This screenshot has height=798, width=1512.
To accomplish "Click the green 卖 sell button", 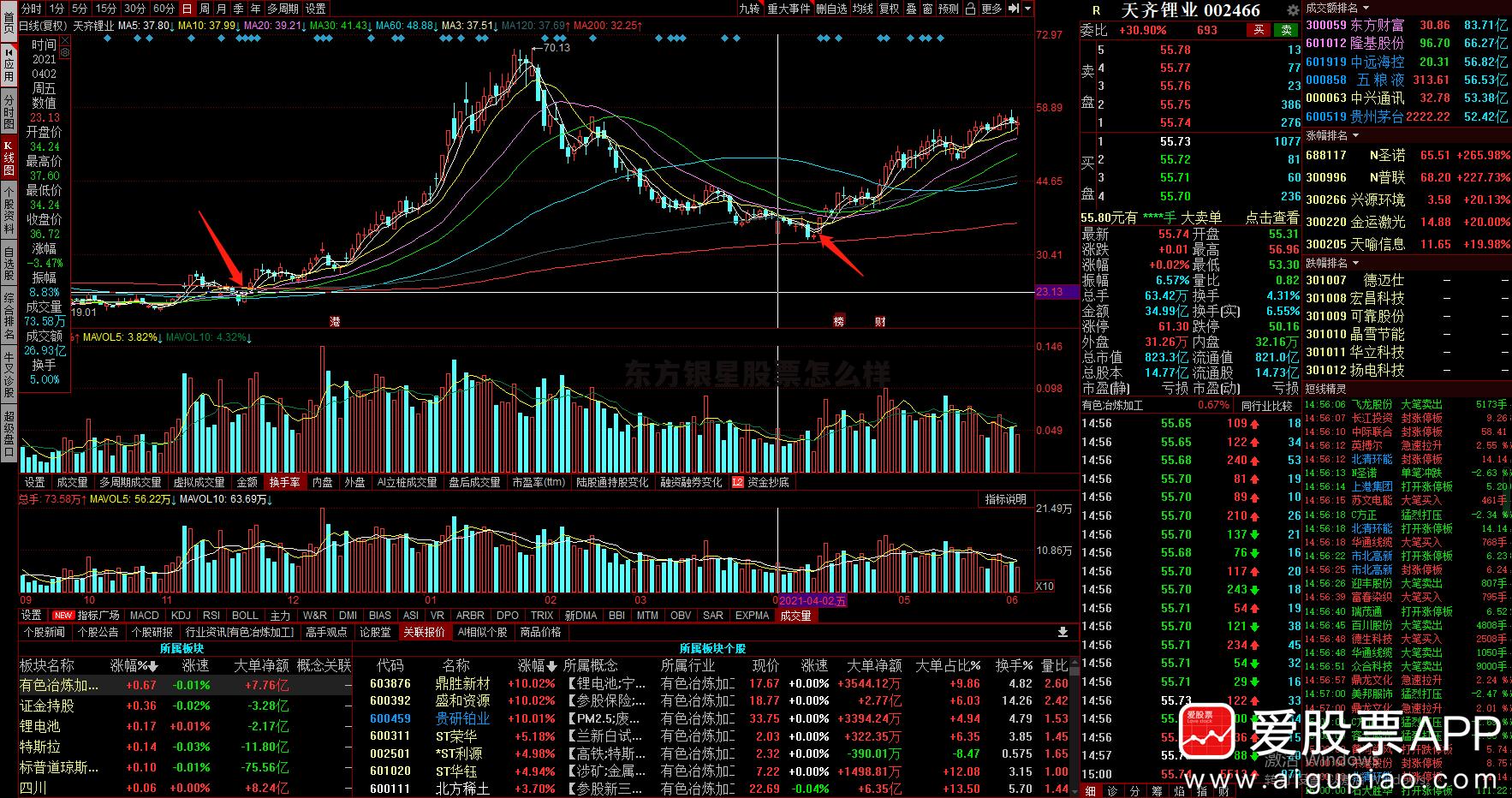I will [1287, 30].
